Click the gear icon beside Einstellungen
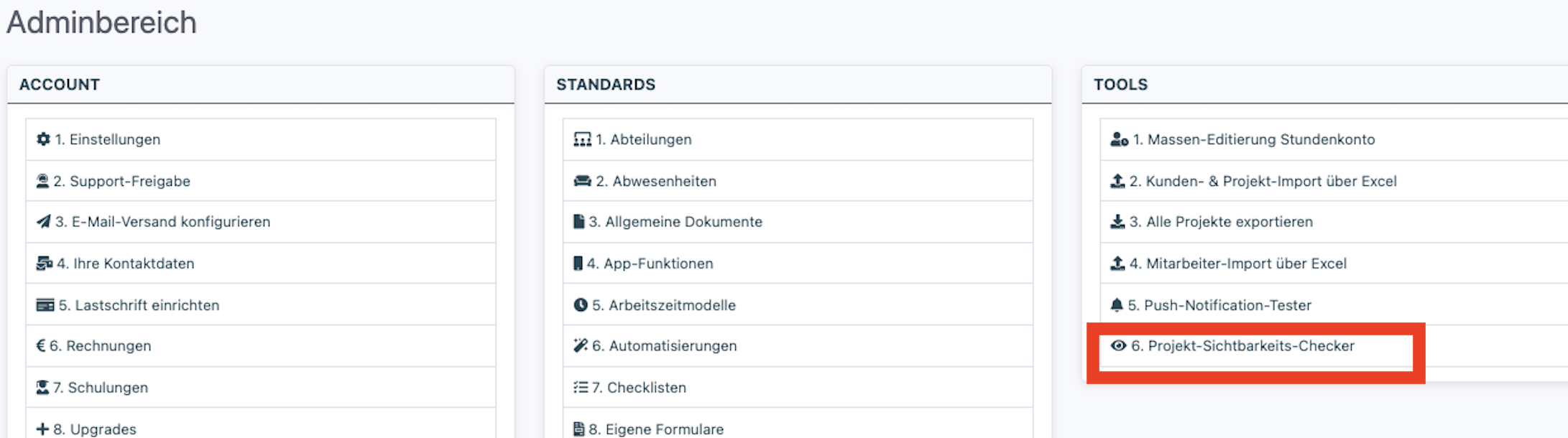 click(43, 139)
